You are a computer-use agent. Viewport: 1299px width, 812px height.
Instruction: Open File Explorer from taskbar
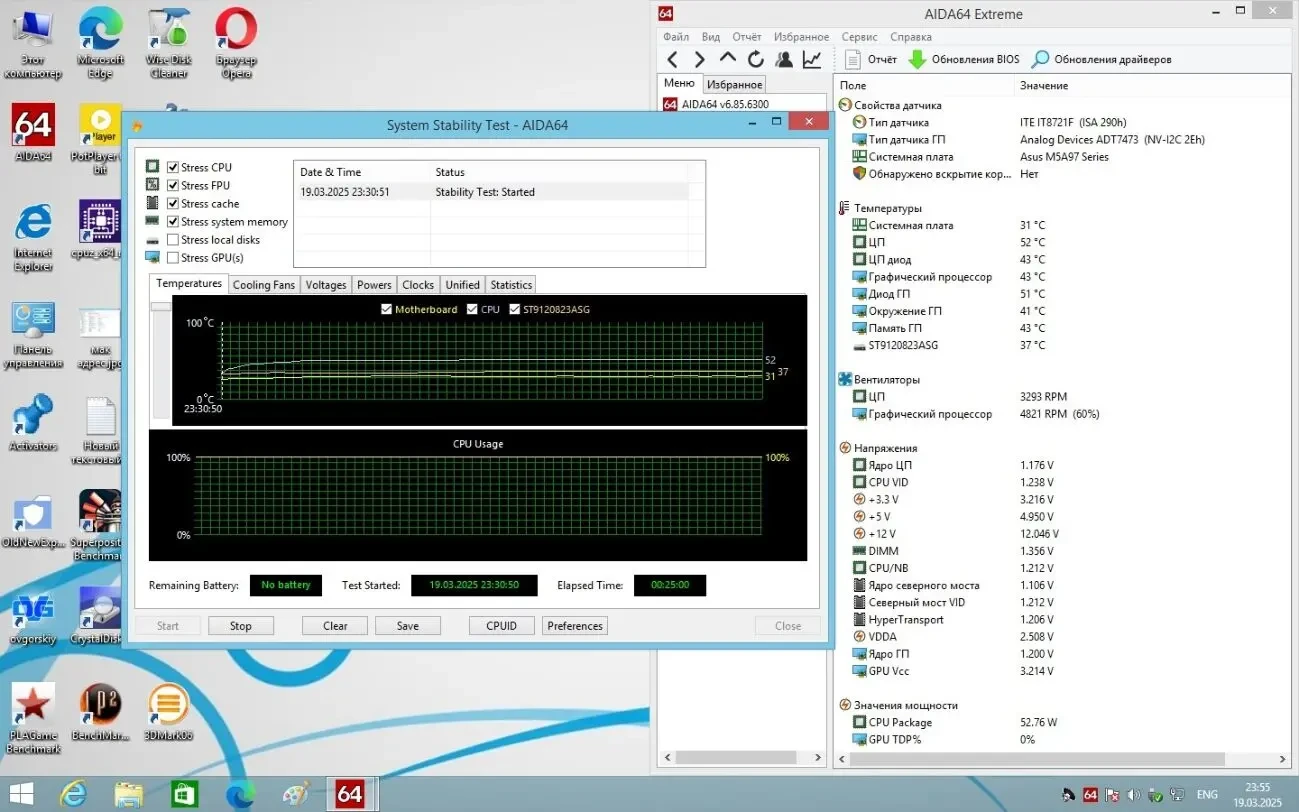[x=129, y=794]
